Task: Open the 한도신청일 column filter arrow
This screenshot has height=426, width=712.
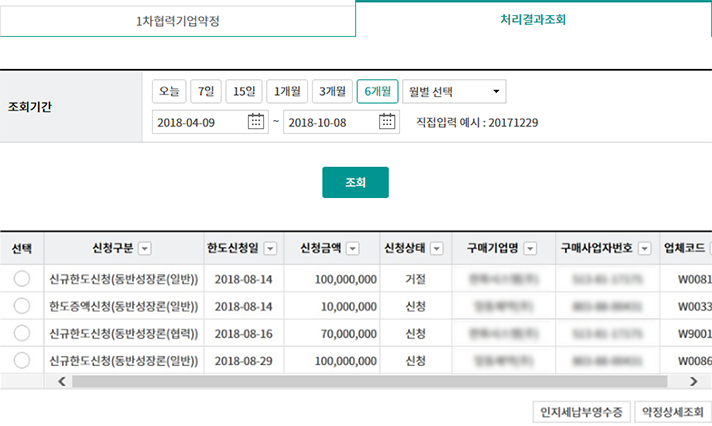Action: coord(269,249)
